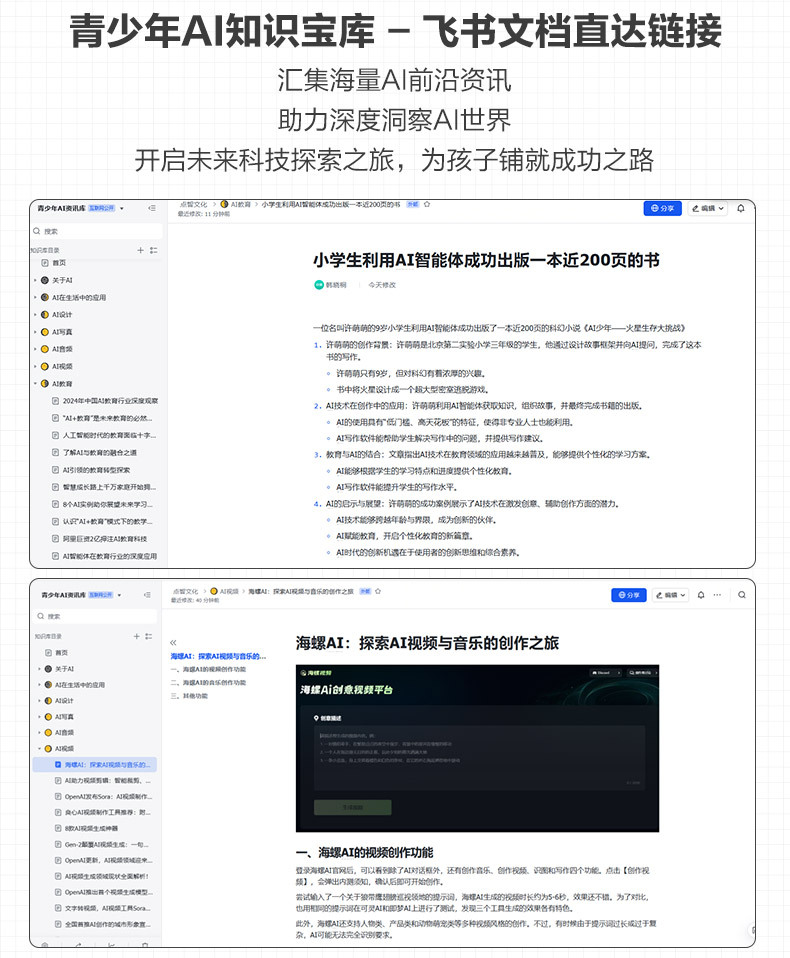Open 2024年中国AI教育行业深度观察 page

[110, 401]
